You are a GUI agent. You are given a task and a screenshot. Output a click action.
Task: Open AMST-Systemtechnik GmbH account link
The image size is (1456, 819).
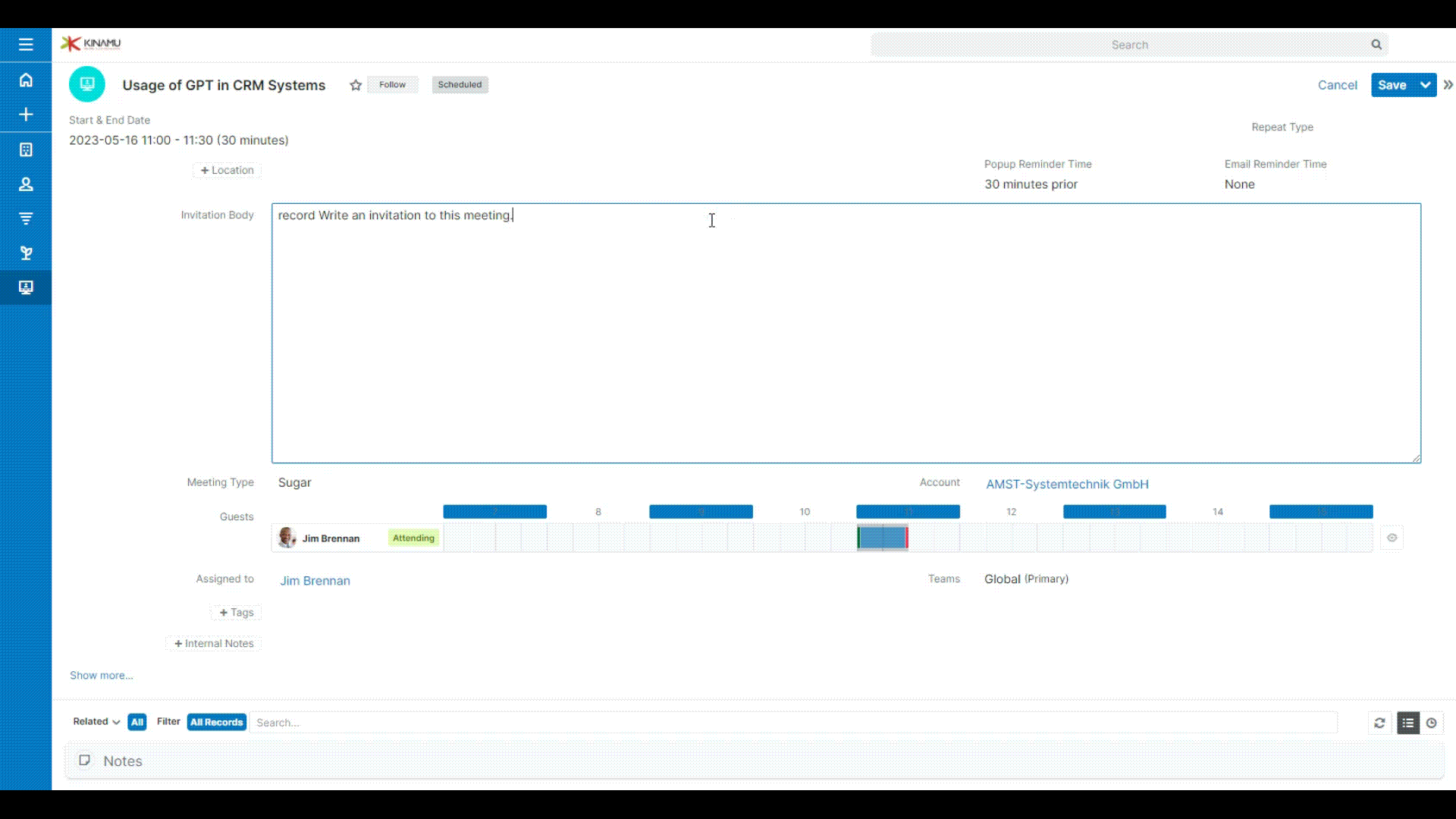point(1066,484)
